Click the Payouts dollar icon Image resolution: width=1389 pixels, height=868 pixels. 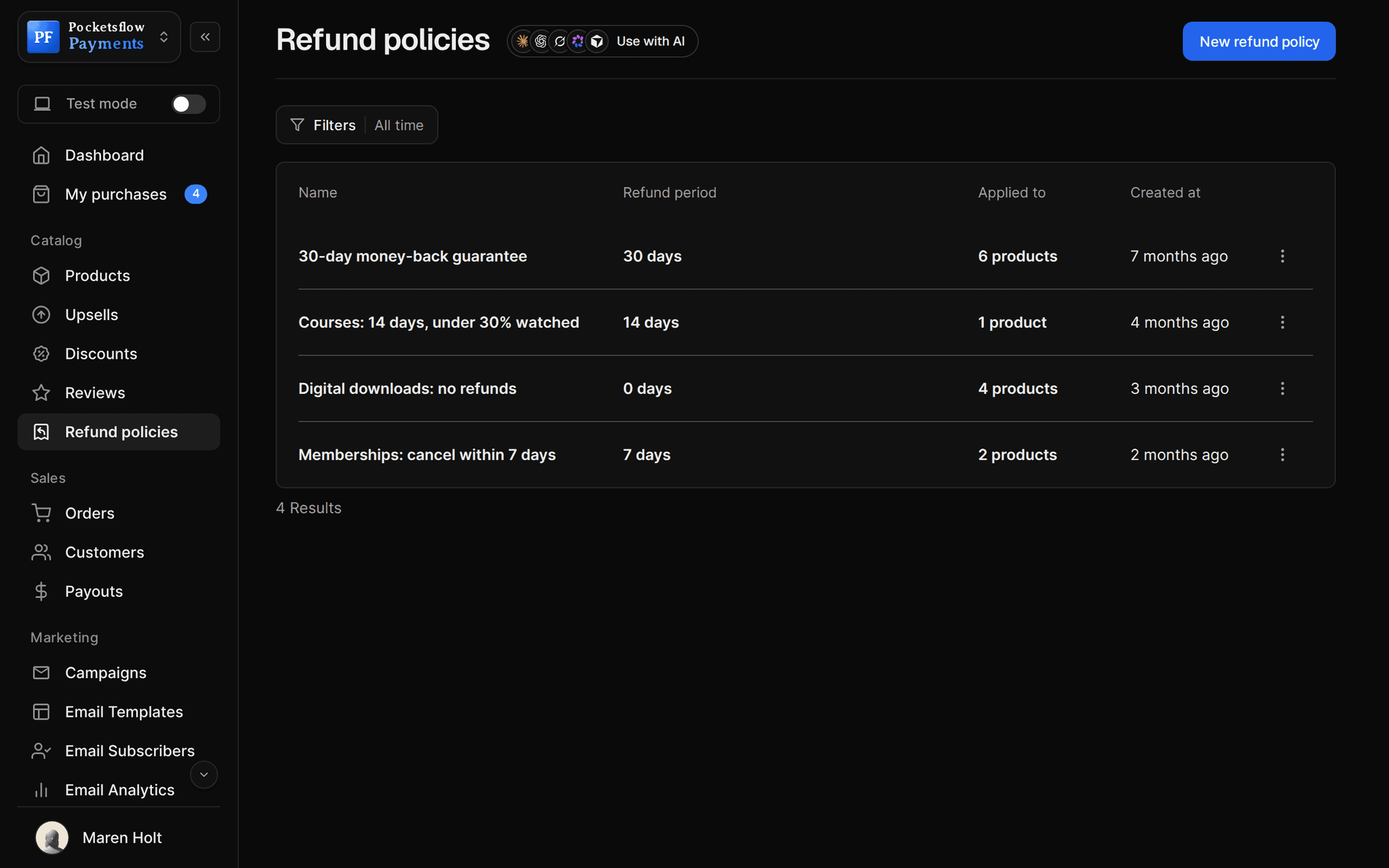(41, 591)
